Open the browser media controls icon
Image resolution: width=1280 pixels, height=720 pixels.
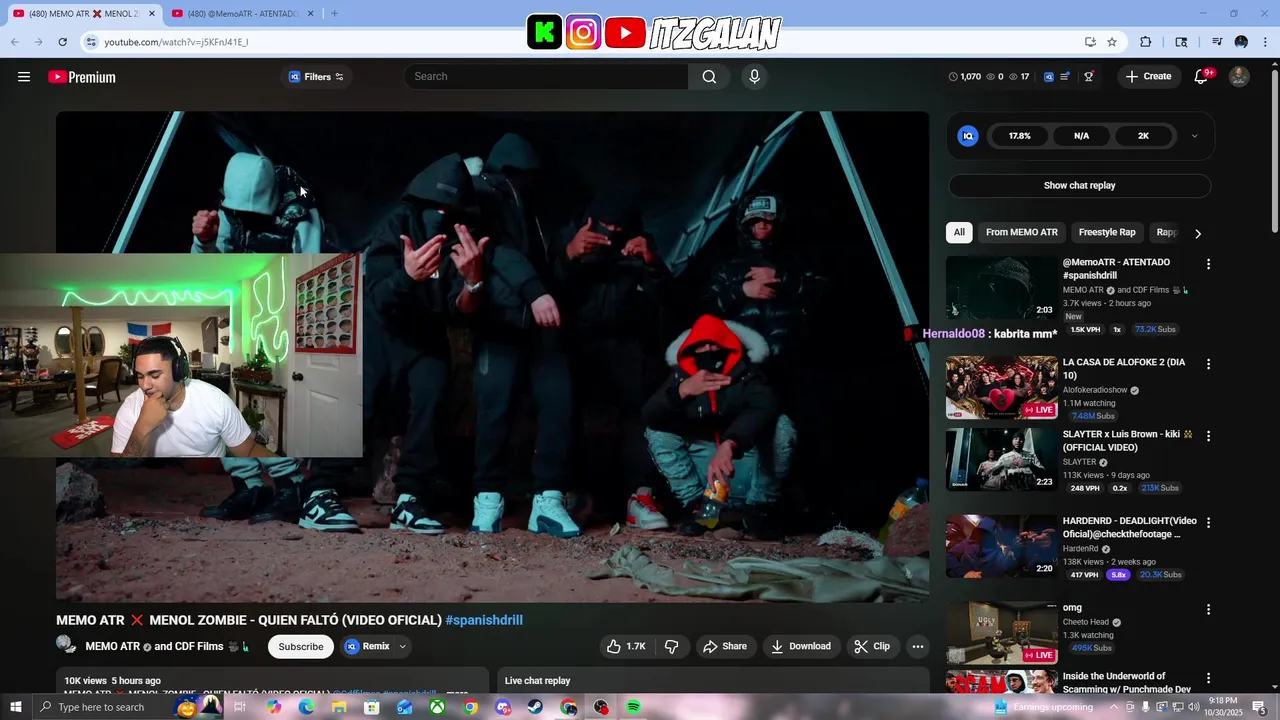[x=1217, y=42]
